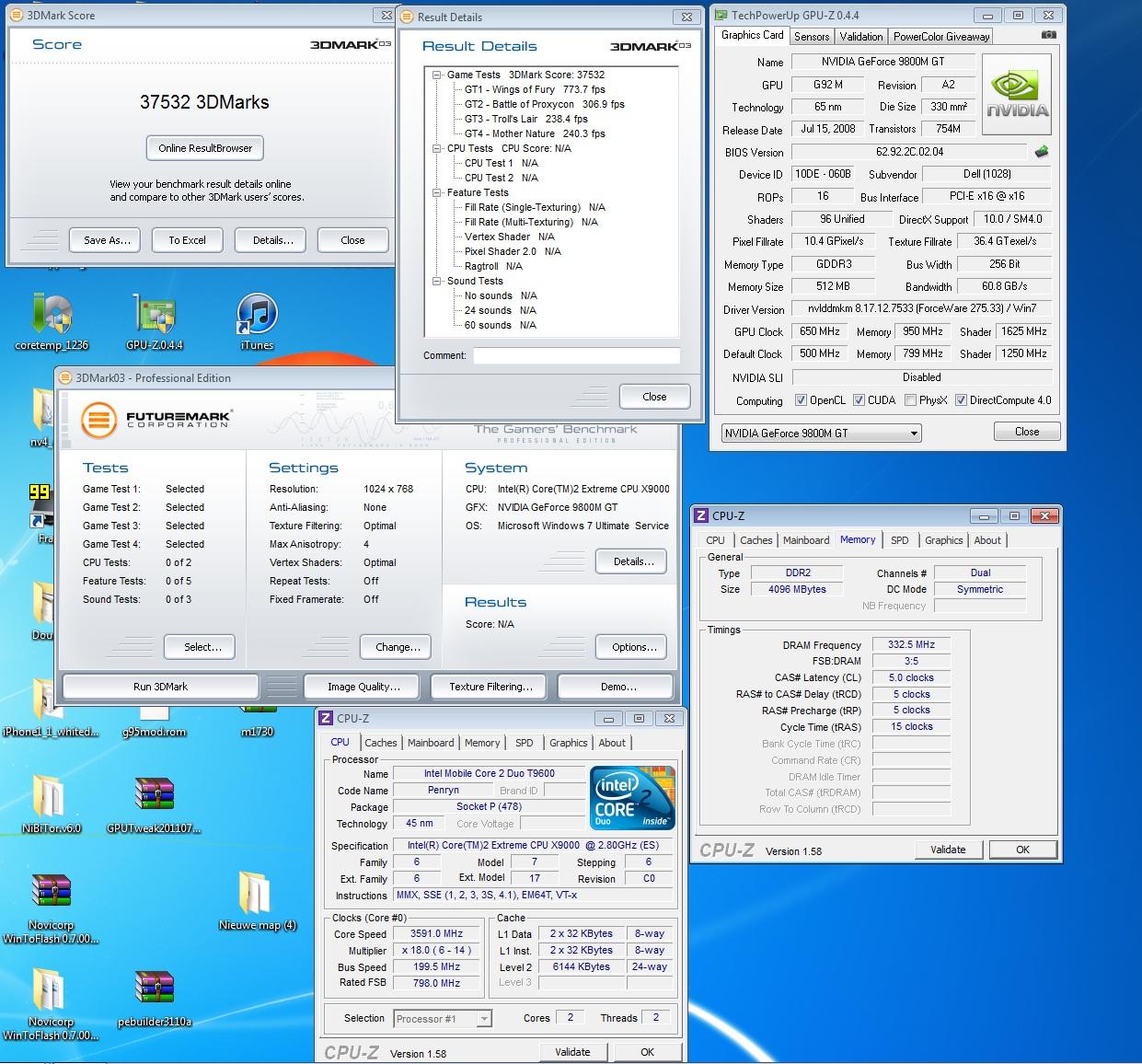Toggle the DirectCompute 4.0 checkbox
The image size is (1142, 1064).
tap(961, 400)
